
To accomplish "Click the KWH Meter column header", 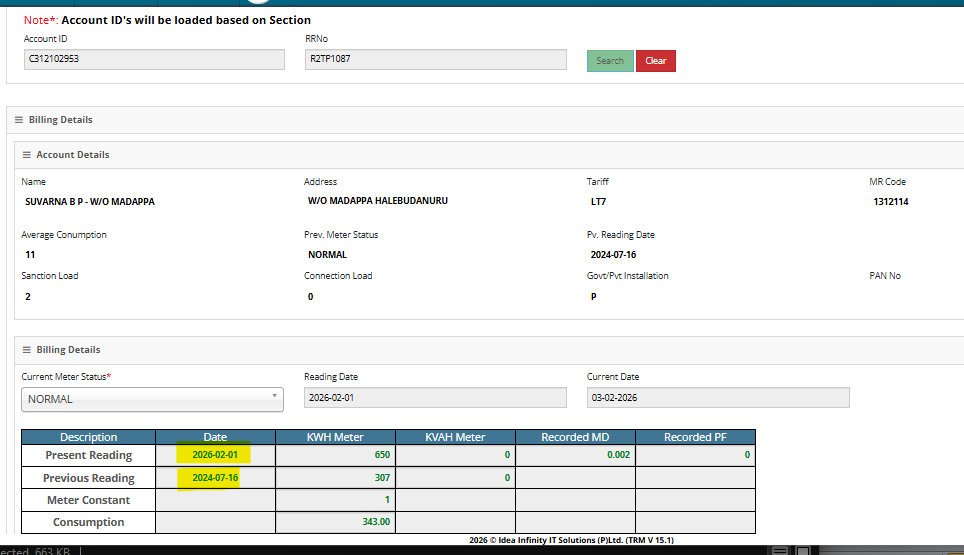I will (x=335, y=437).
